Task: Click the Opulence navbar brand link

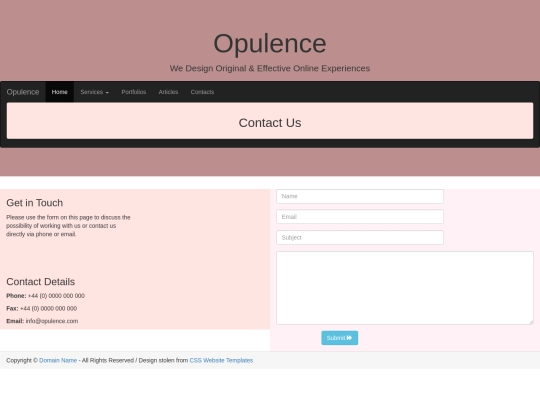Action: coord(23,92)
